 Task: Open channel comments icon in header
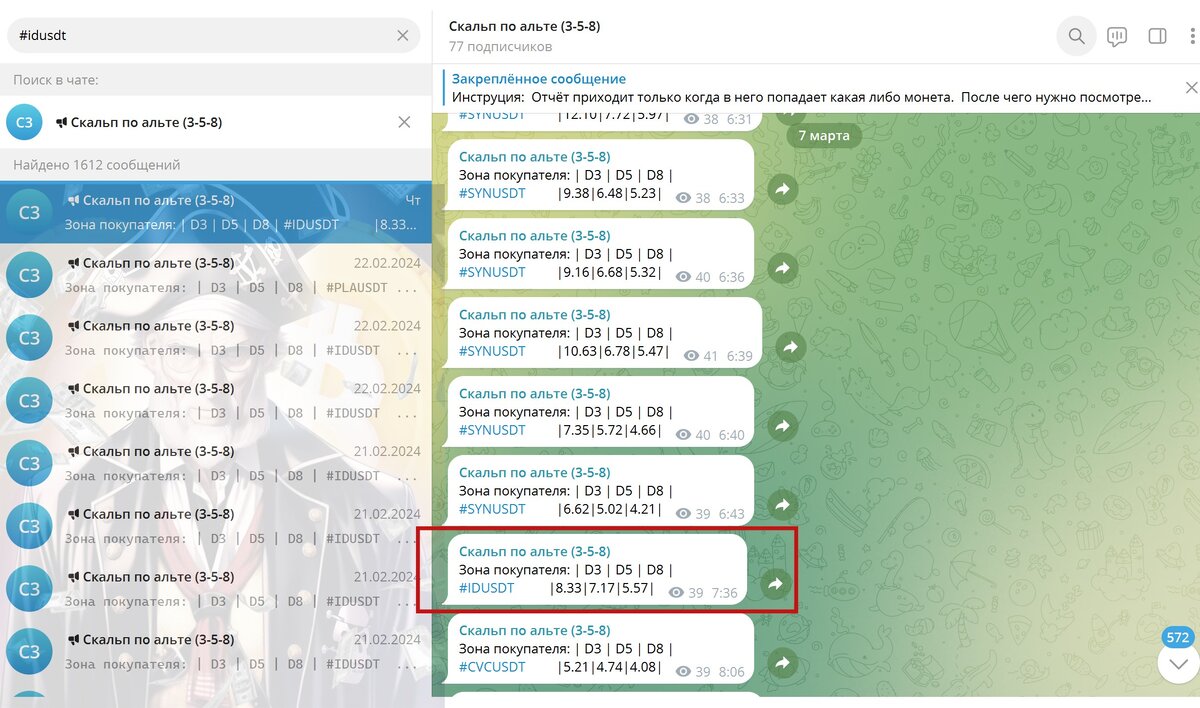pos(1117,37)
